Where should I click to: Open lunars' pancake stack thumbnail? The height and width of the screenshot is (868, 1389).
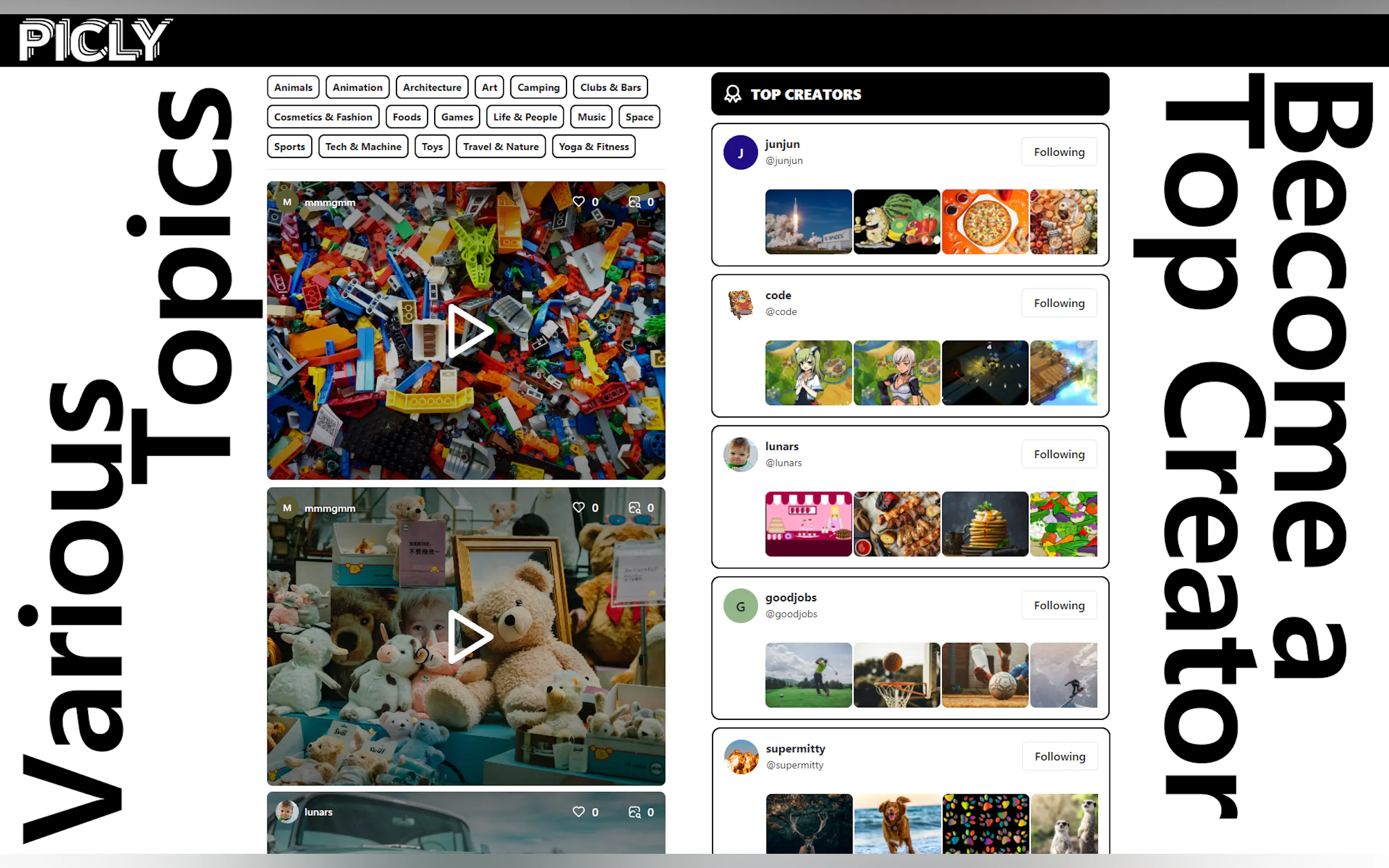tap(984, 524)
